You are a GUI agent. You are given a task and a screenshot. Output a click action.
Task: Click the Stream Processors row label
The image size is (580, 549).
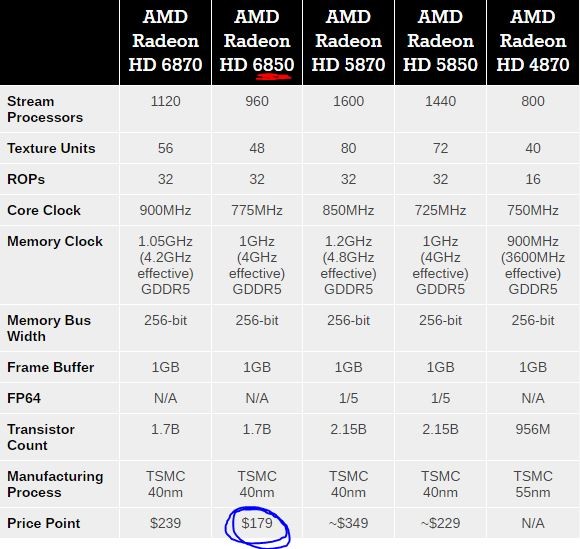pos(45,109)
